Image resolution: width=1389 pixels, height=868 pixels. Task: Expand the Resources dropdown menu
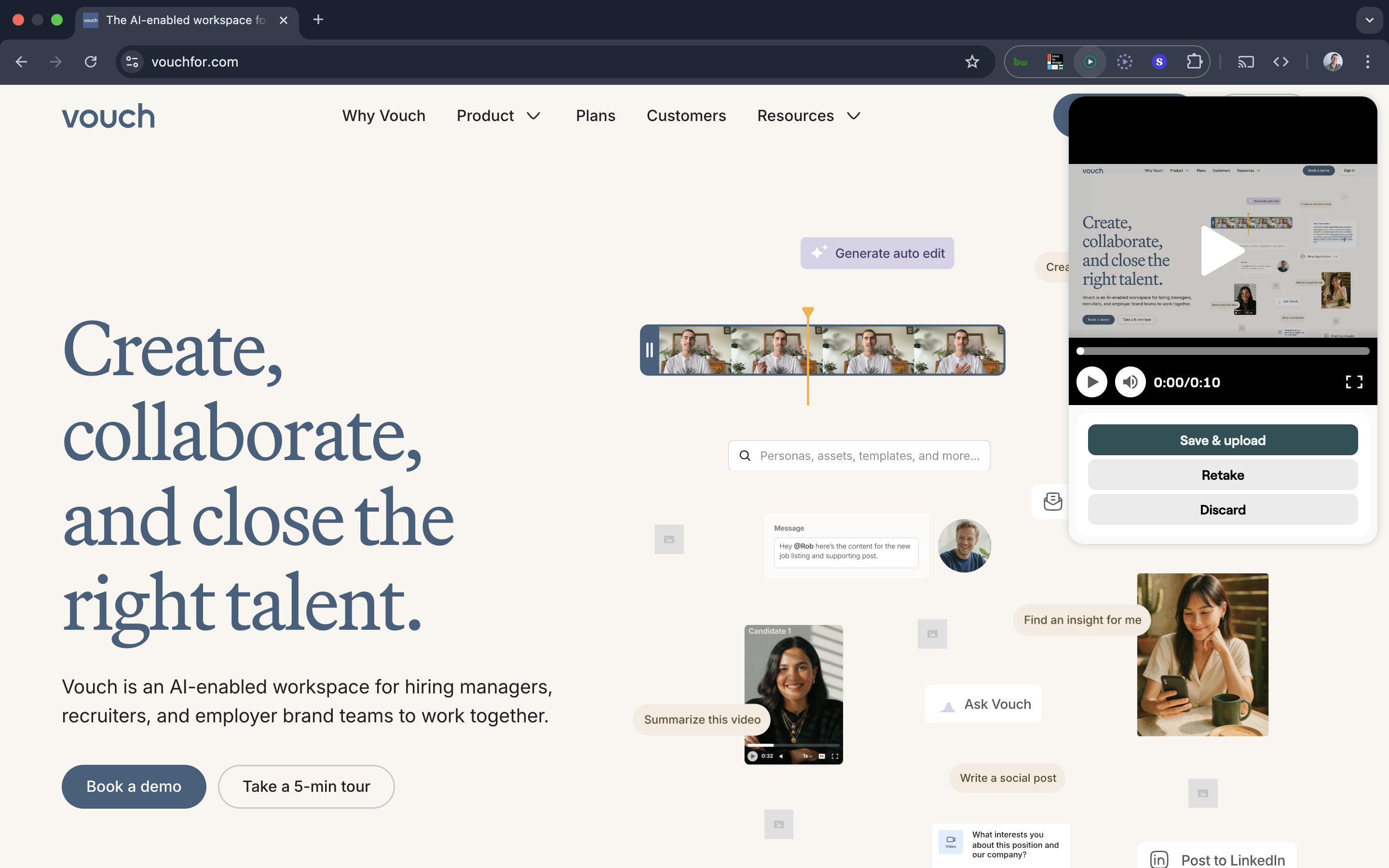pos(809,116)
